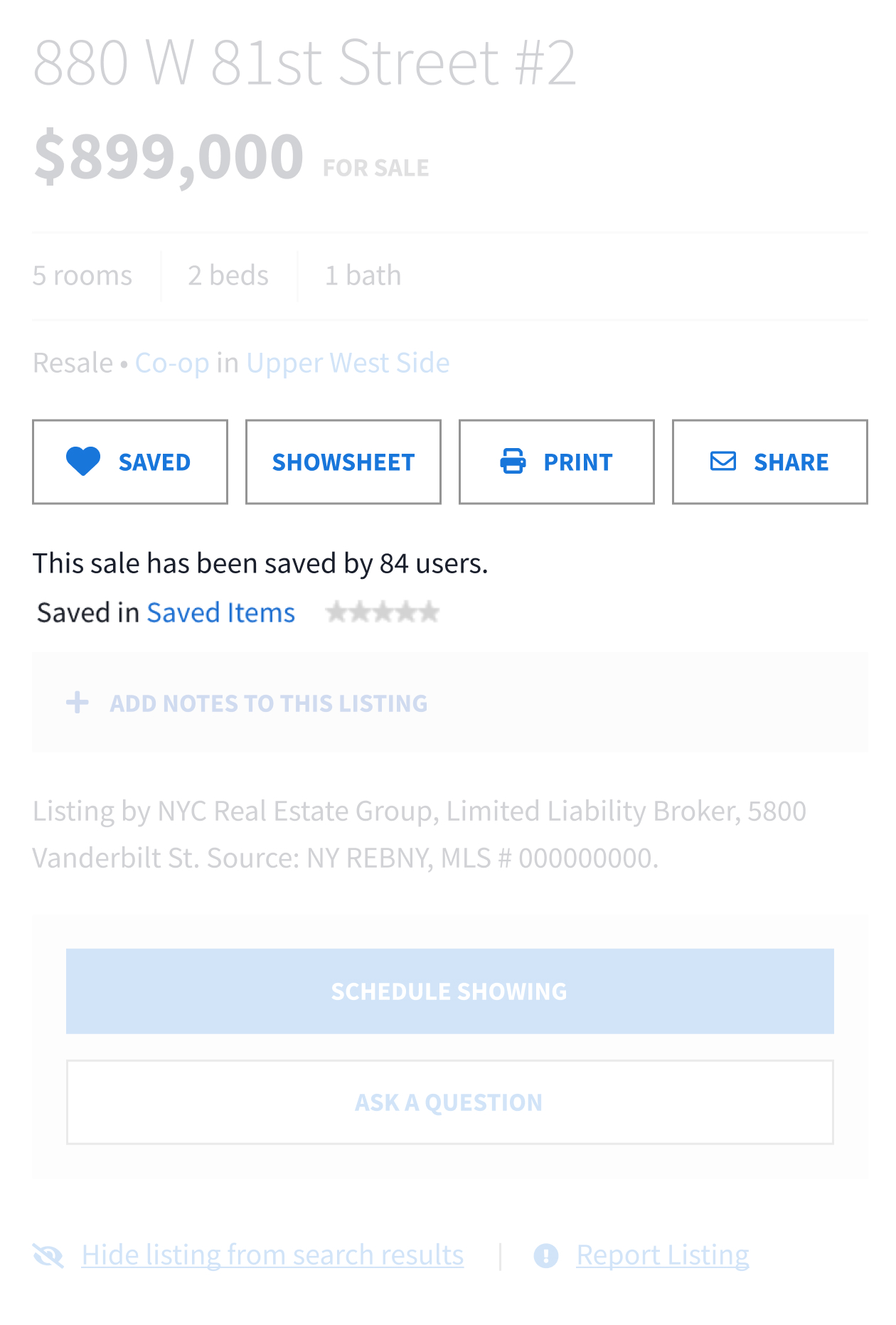Open the Showsheet for this listing
Screen dimensions: 896x1325
tap(343, 462)
